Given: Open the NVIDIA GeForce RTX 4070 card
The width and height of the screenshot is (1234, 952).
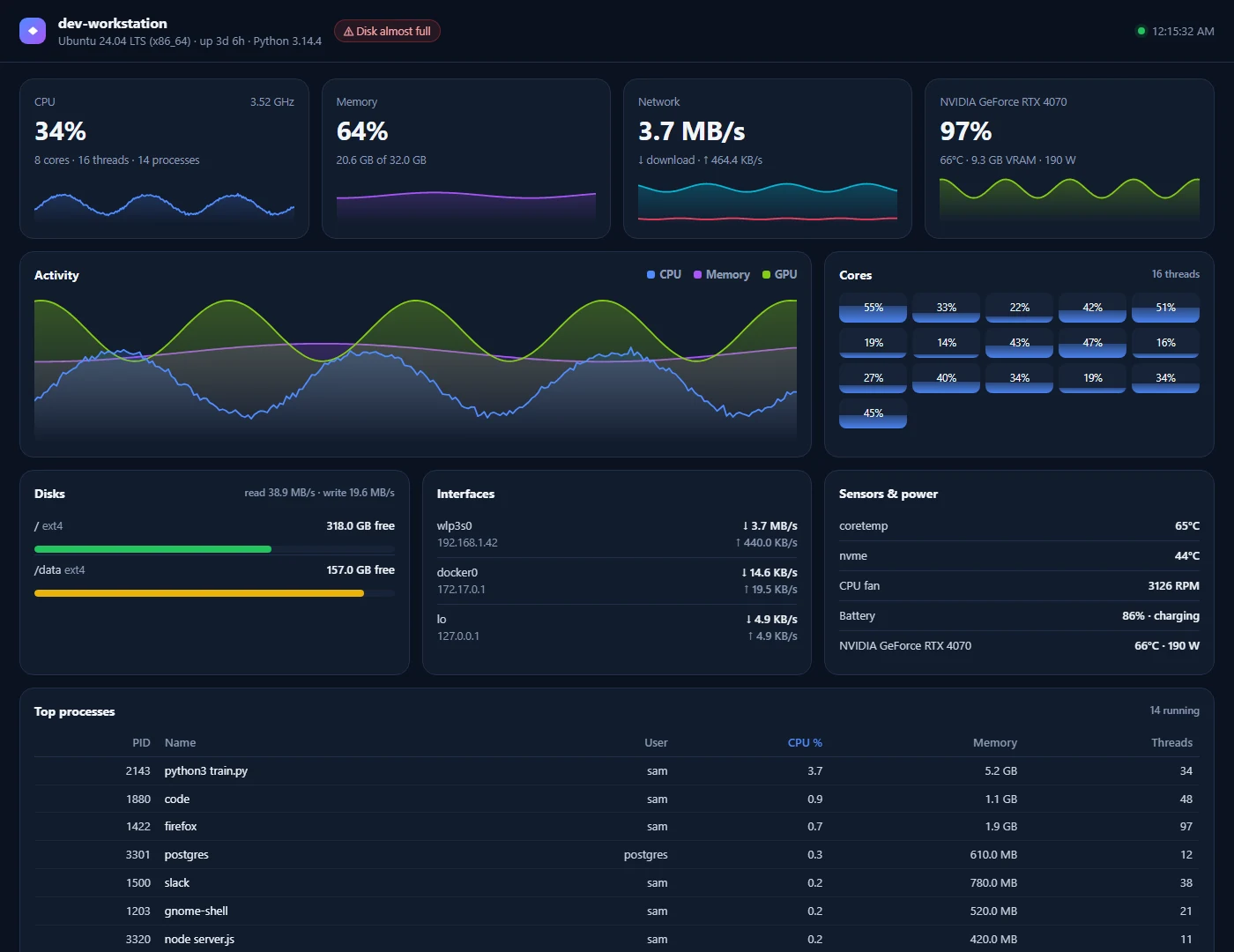Looking at the screenshot, I should coord(1069,159).
